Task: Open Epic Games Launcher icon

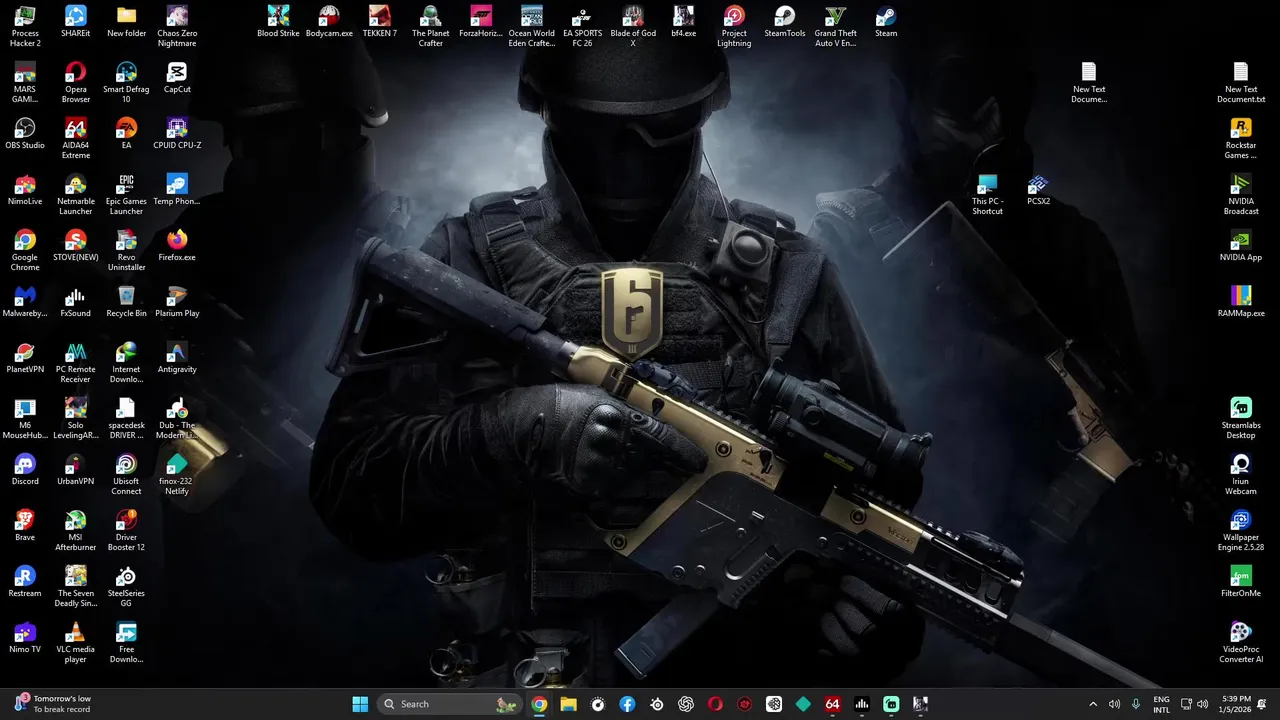Action: (x=126, y=194)
